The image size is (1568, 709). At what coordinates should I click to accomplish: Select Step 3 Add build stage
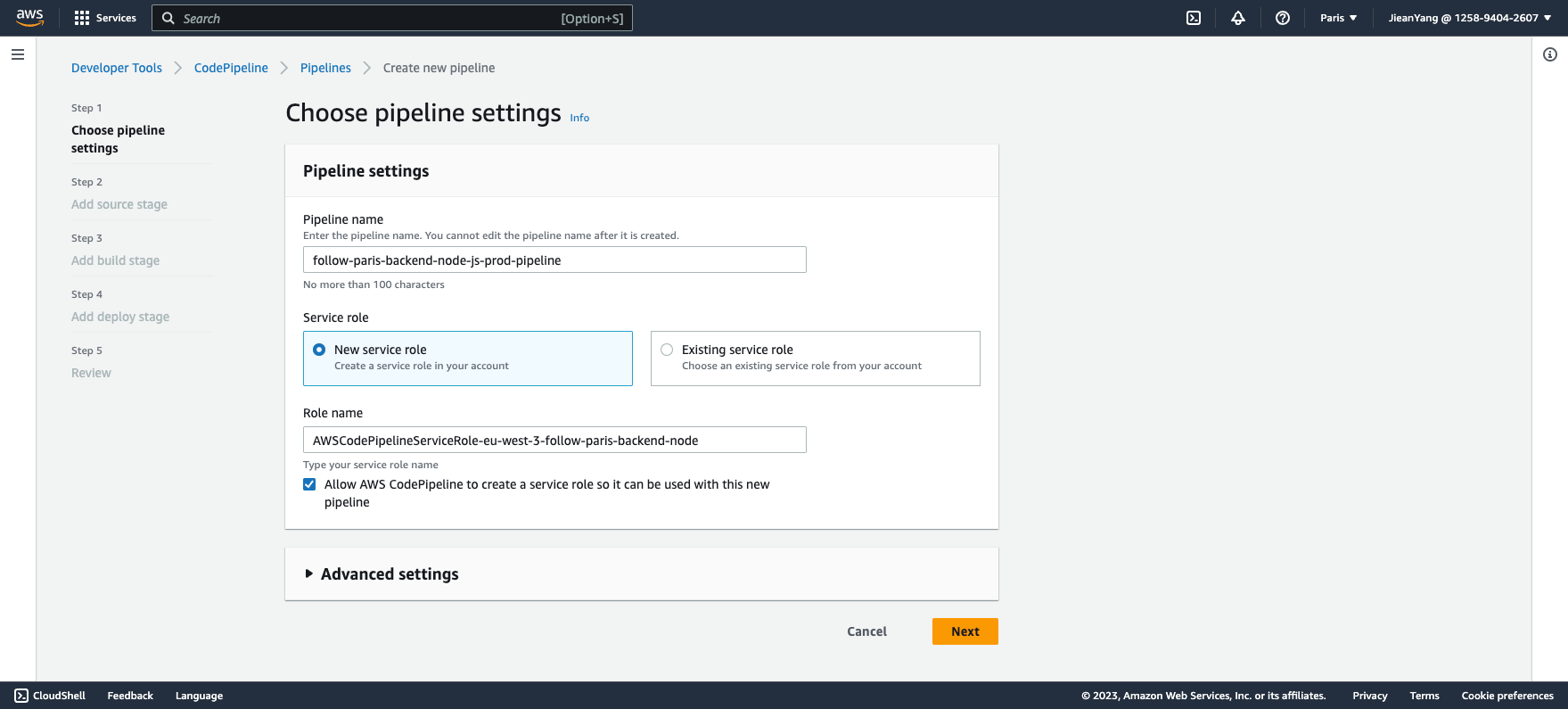click(x=116, y=260)
